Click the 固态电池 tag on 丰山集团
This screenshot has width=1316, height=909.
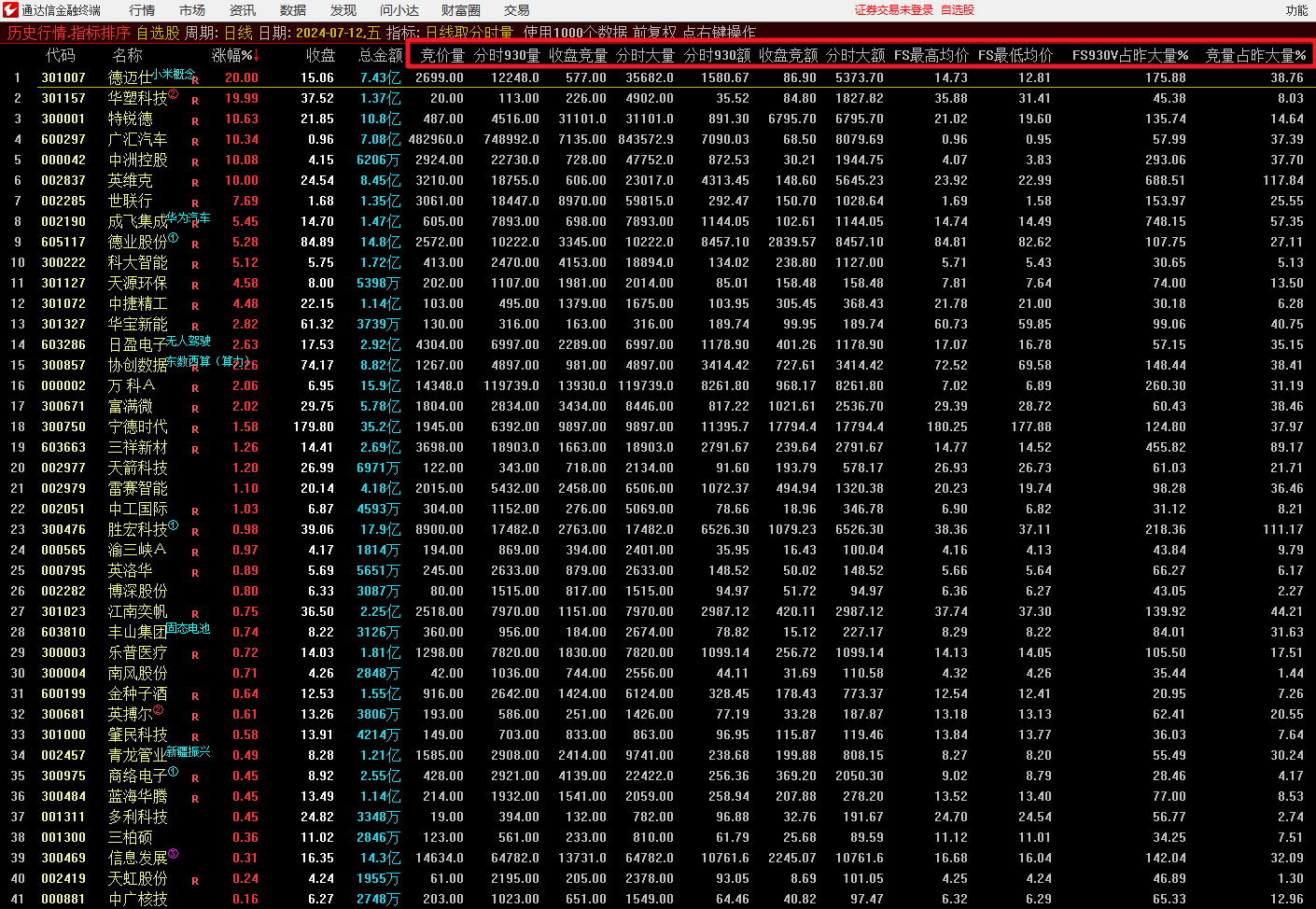(189, 628)
